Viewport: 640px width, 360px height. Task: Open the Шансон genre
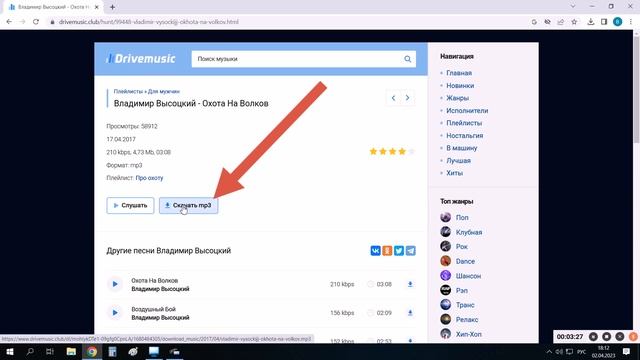[468, 276]
